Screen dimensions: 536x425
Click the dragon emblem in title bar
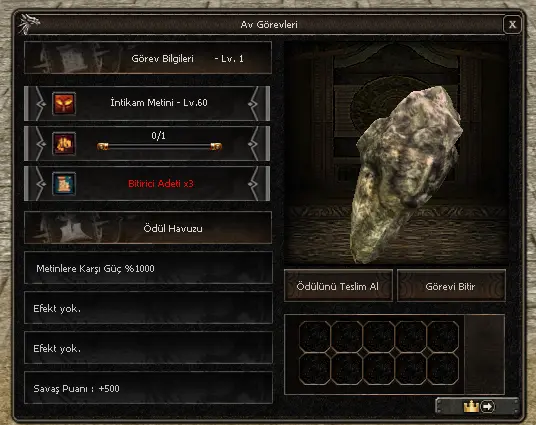pyautogui.click(x=29, y=24)
